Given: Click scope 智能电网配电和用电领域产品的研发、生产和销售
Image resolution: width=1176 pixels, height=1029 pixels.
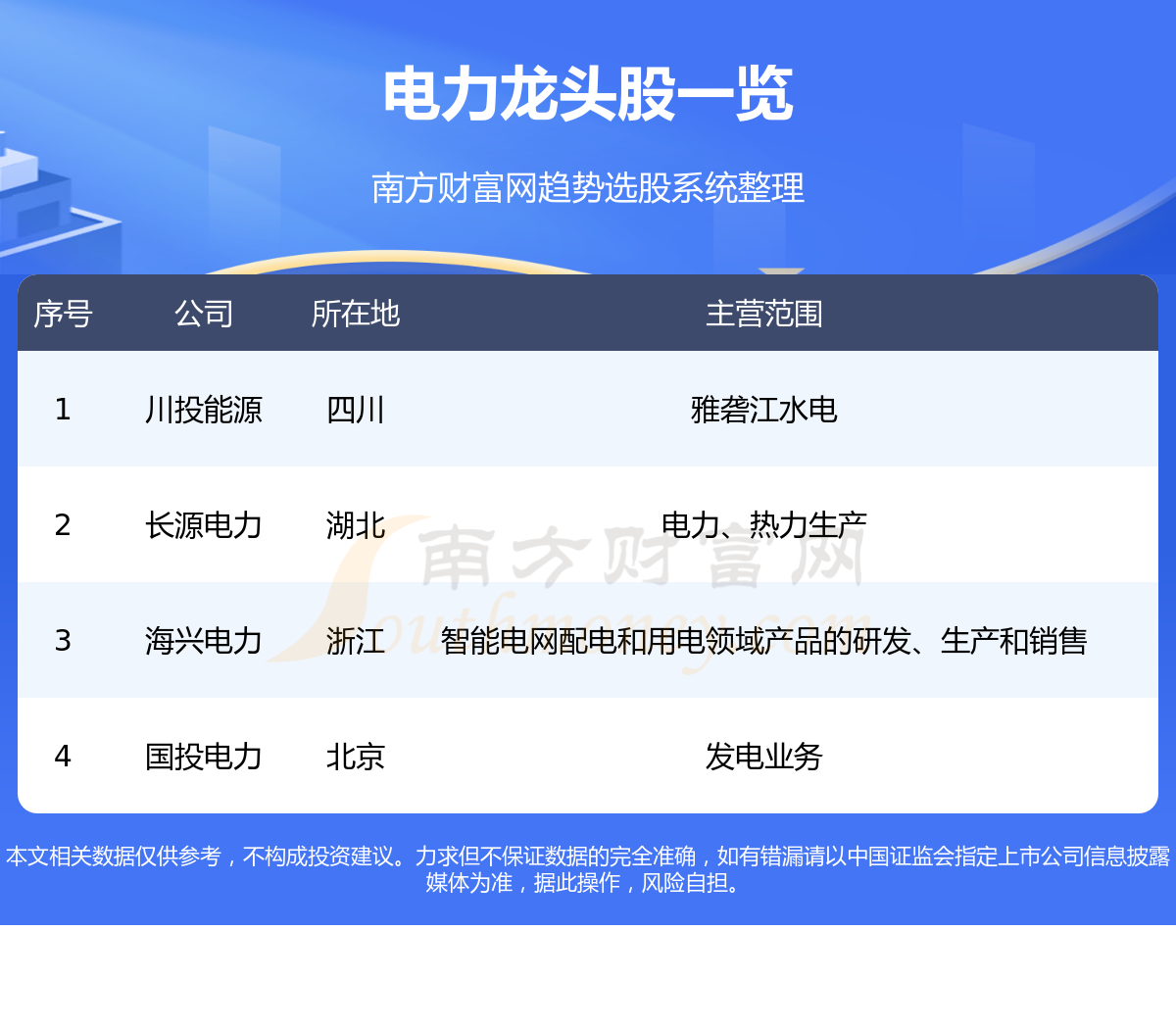Looking at the screenshot, I should [x=764, y=640].
